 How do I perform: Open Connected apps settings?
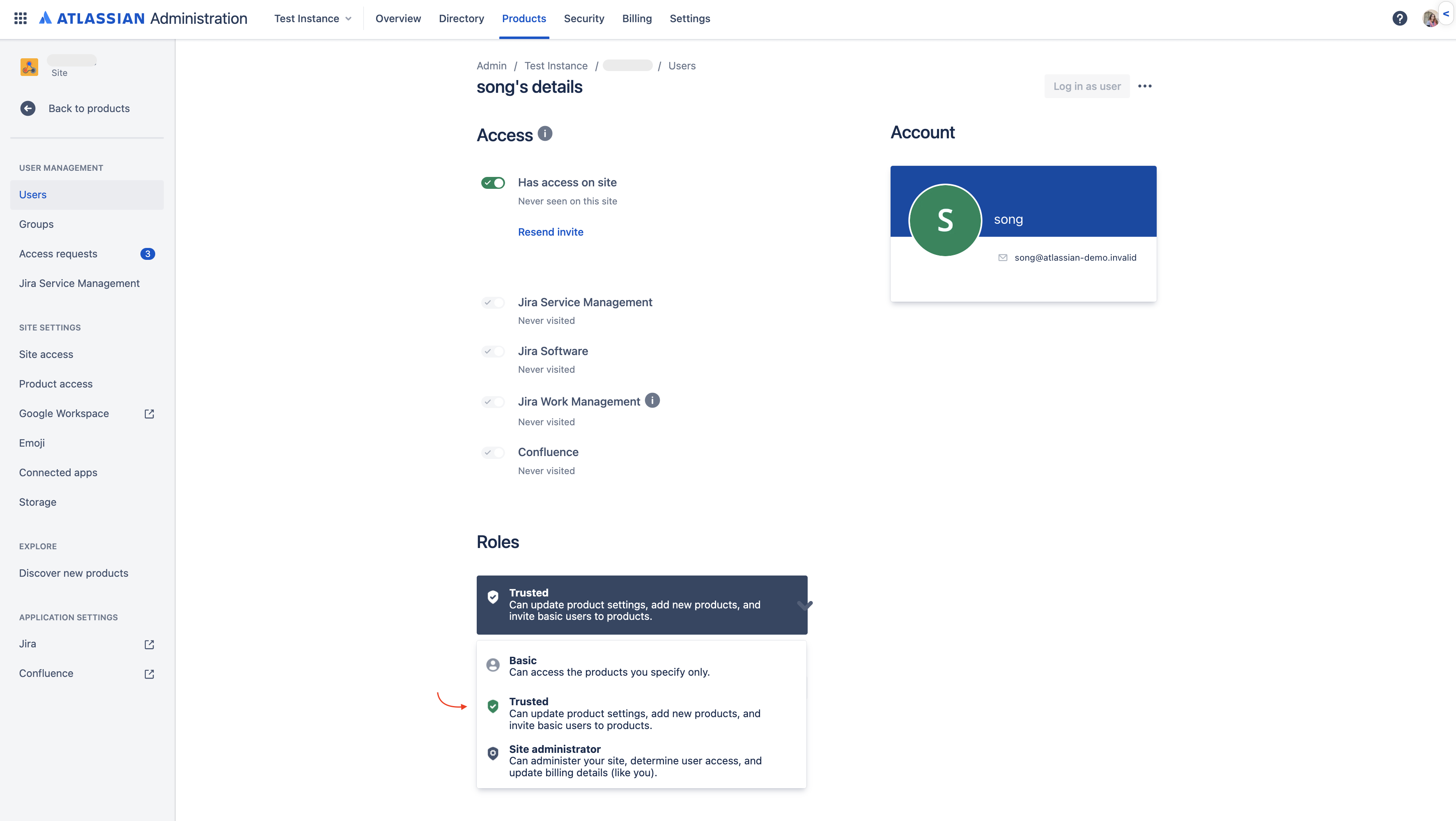coord(87,473)
